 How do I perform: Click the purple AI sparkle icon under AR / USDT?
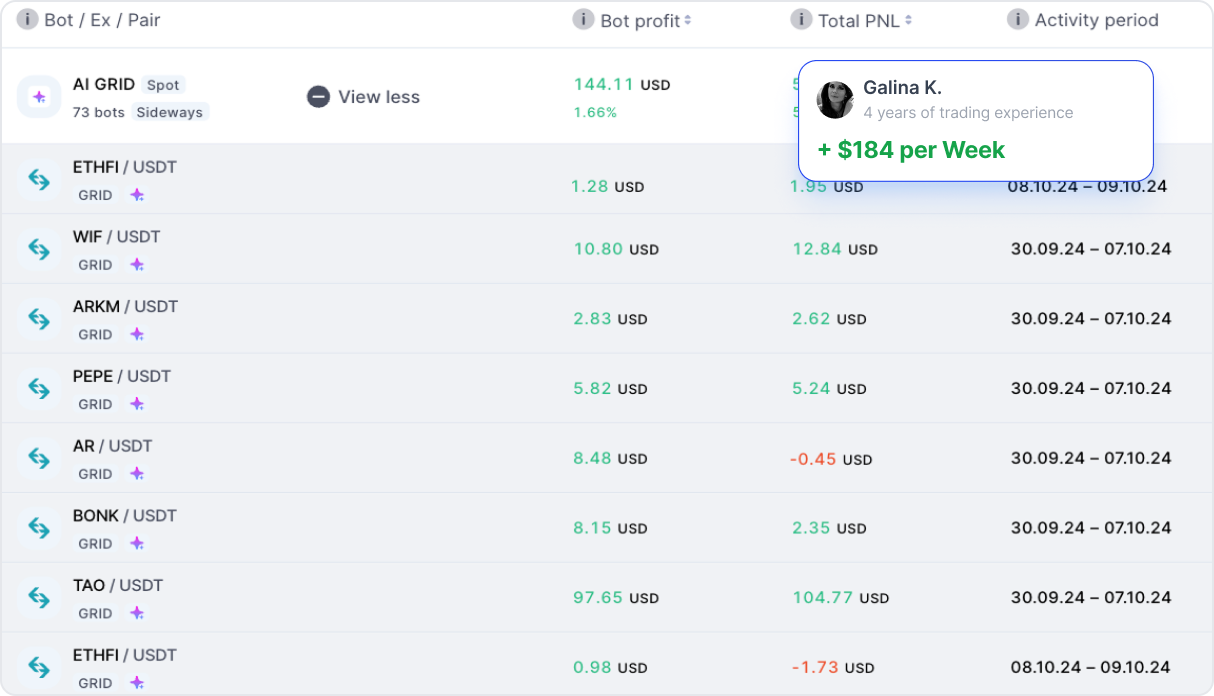pos(137,474)
